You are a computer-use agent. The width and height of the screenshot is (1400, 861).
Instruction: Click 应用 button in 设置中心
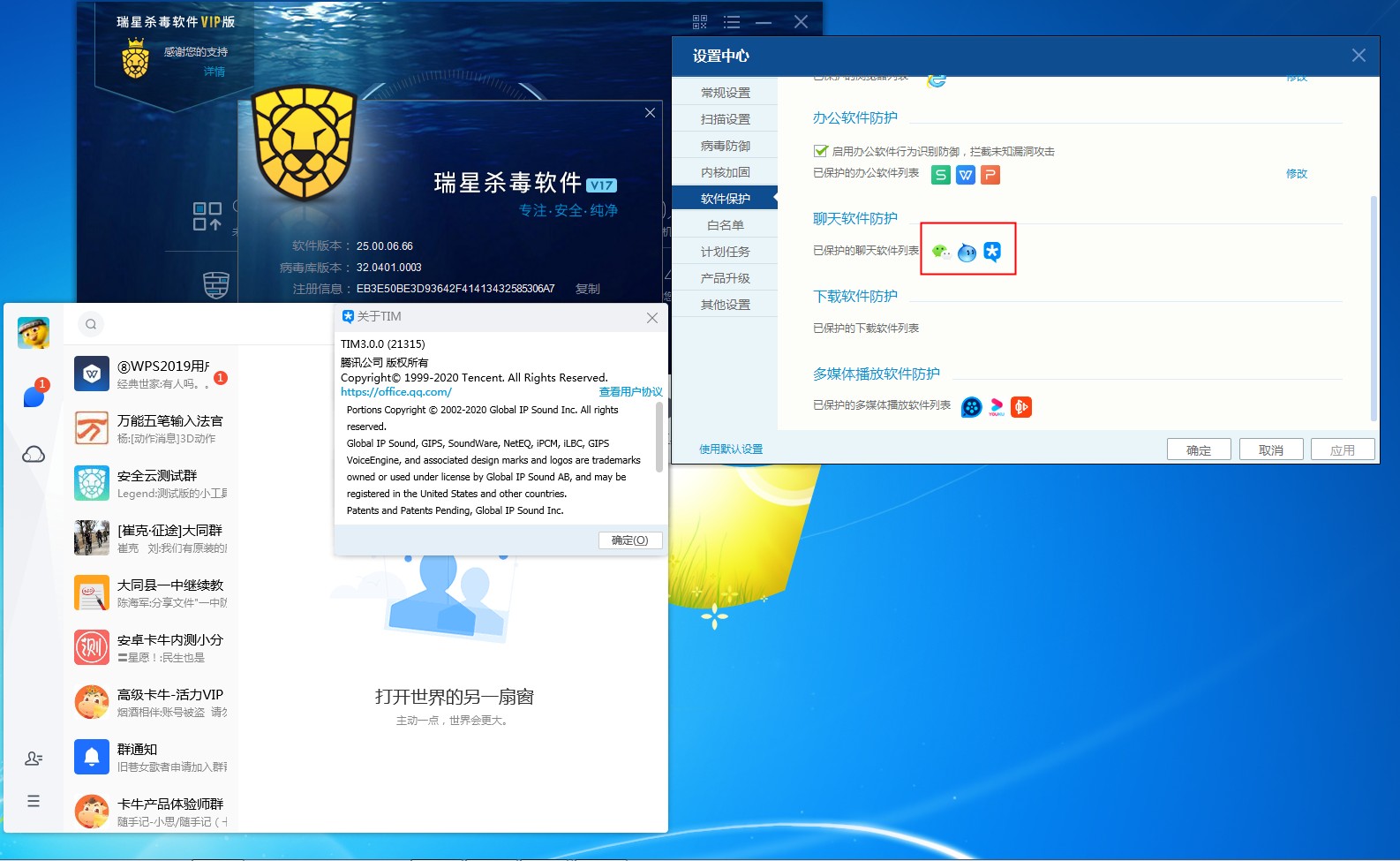[1343, 449]
